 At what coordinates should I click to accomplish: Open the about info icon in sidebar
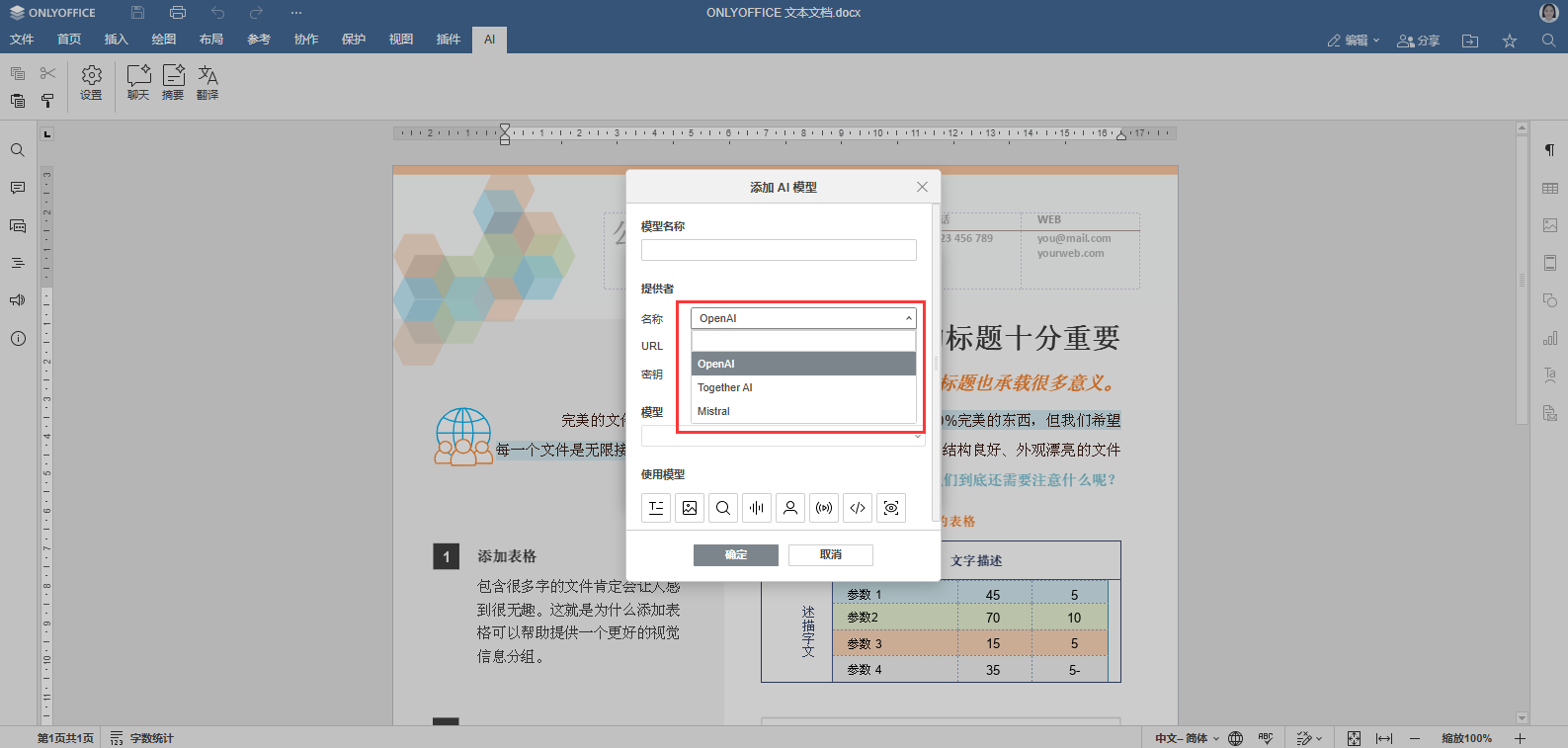pos(18,338)
